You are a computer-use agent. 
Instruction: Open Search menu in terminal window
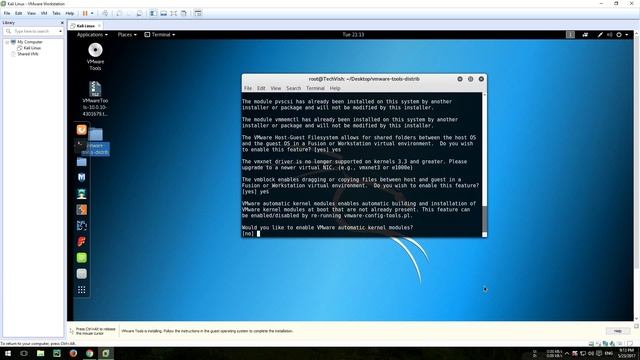pyautogui.click(x=293, y=88)
